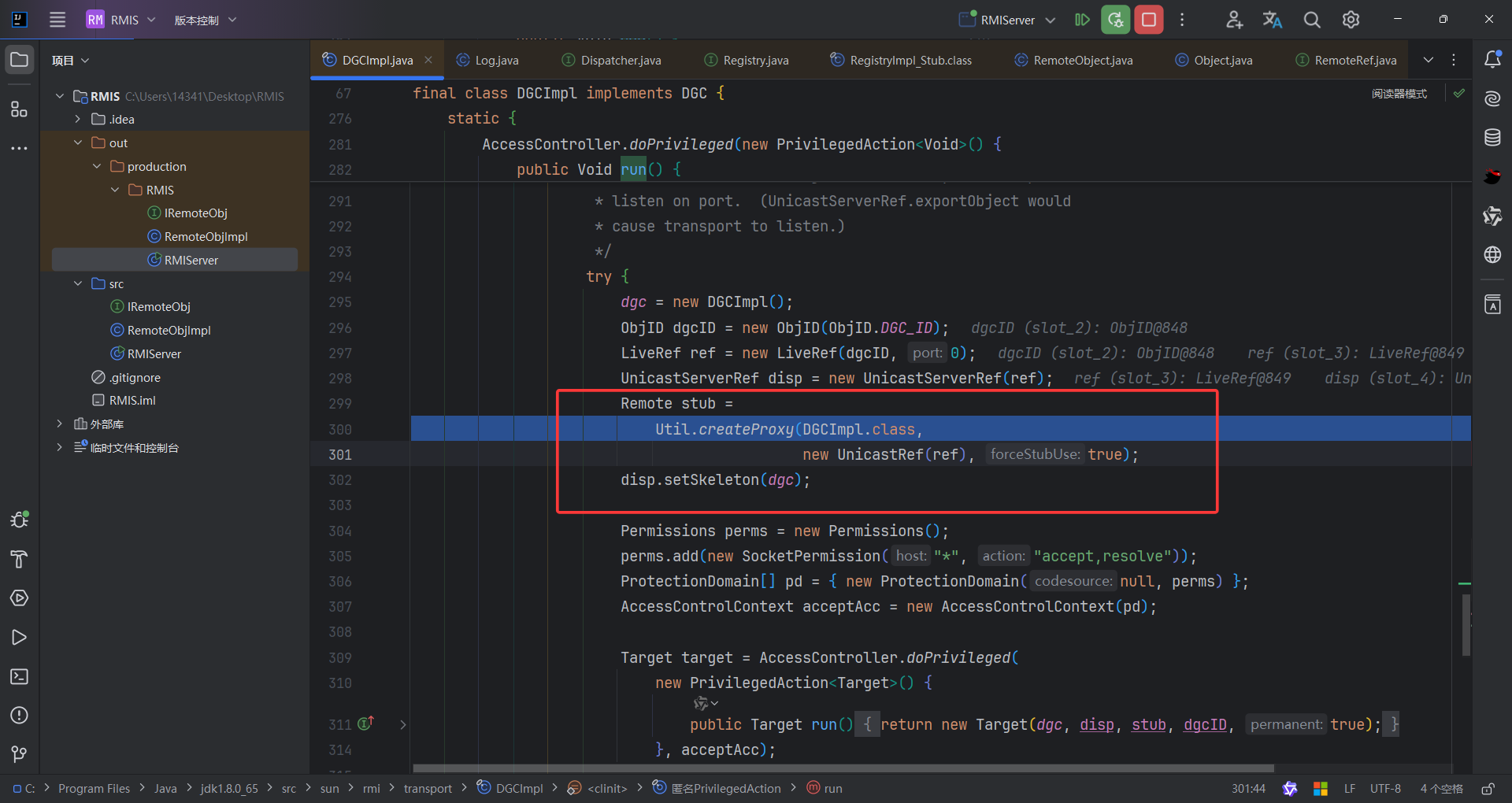Open the RMIServer run configuration dropdown
Image resolution: width=1512 pixels, height=803 pixels.
1007,20
